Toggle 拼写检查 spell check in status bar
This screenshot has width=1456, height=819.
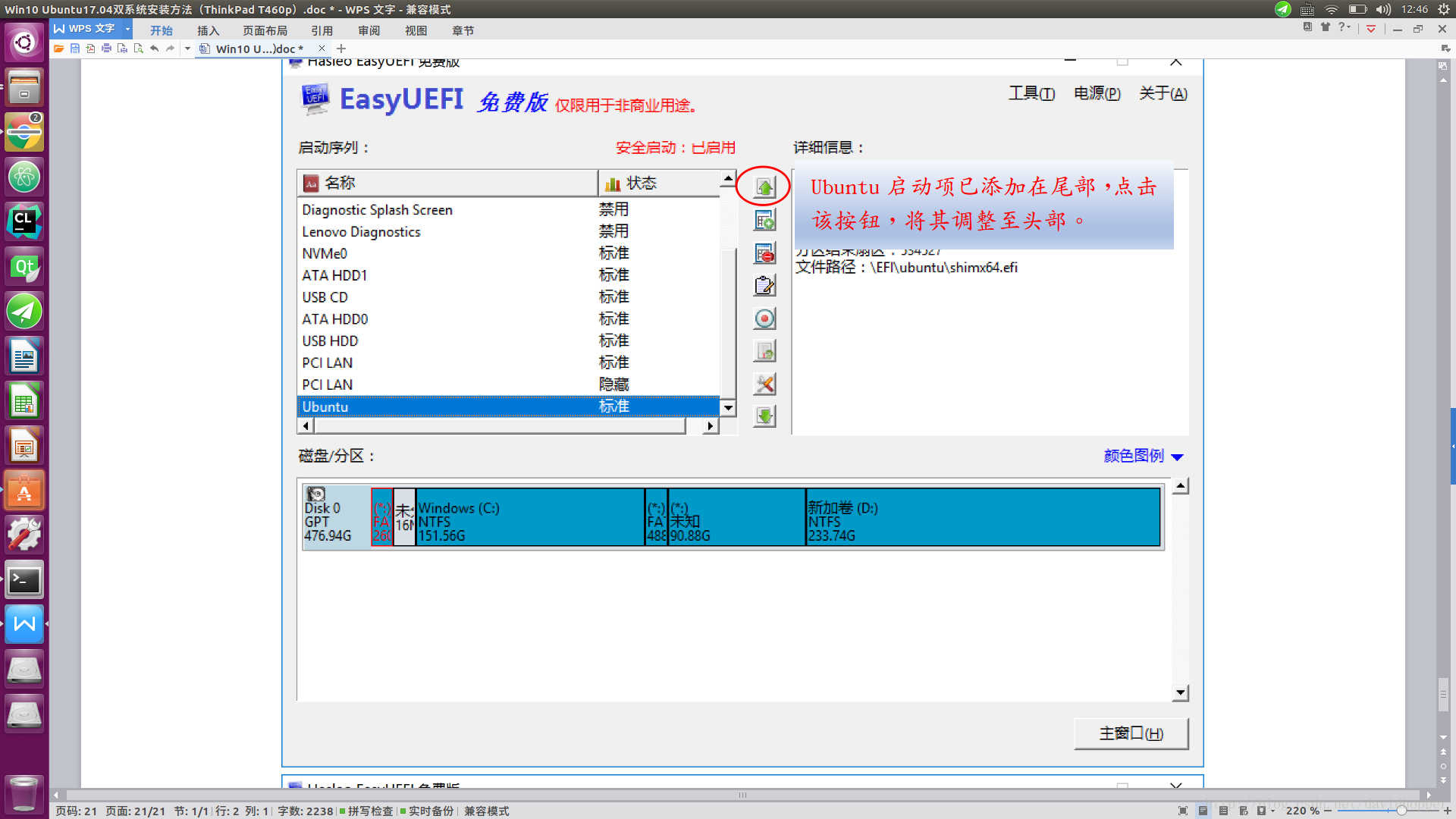366,811
